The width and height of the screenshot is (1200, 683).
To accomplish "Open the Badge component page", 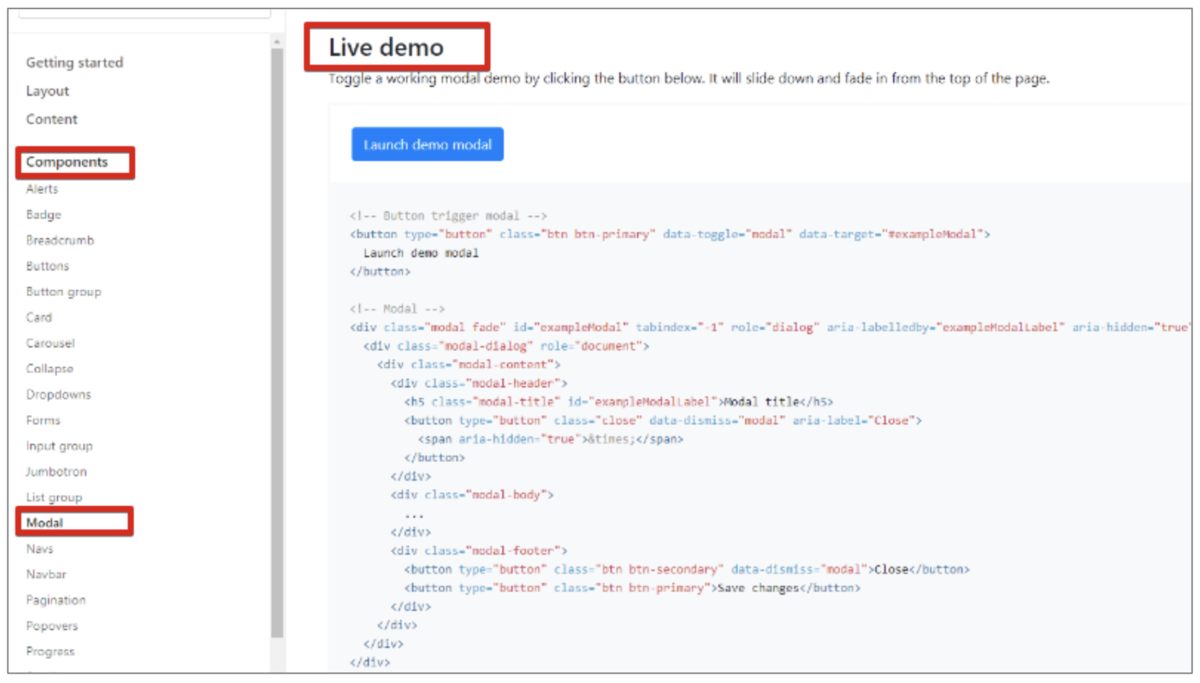I will coord(44,215).
